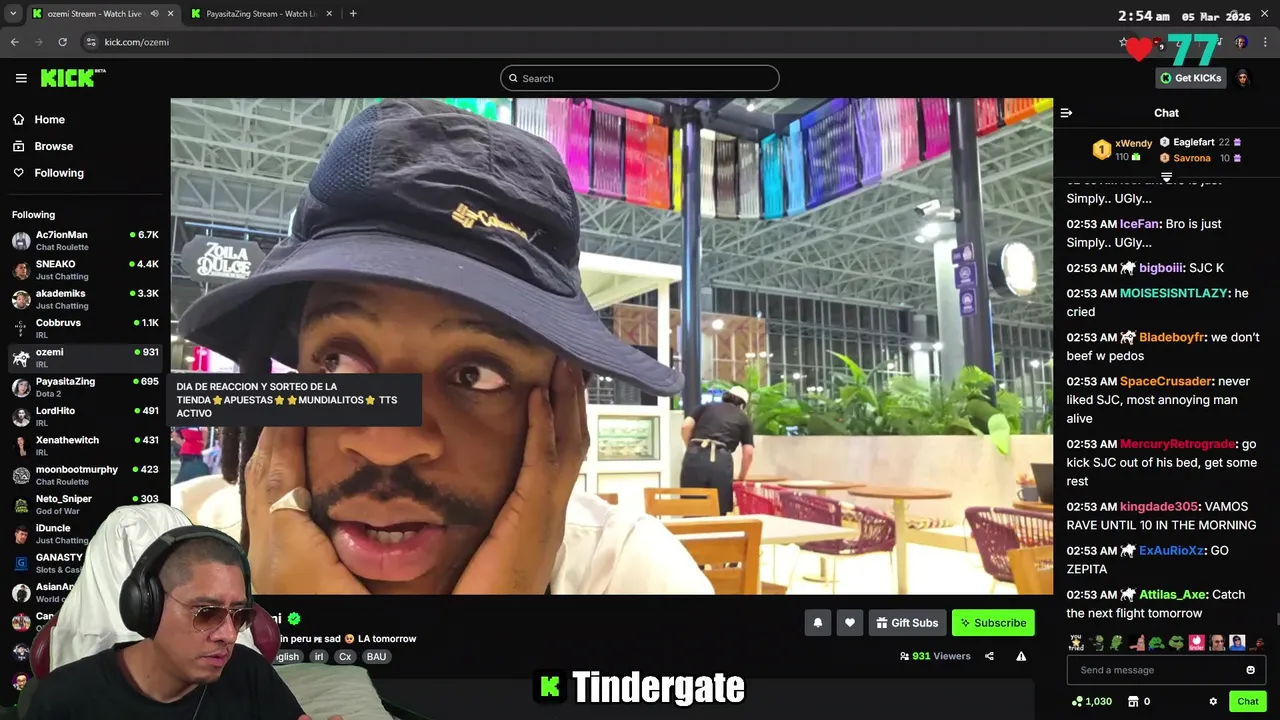Expand the gift leaderboard chevron
Image resolution: width=1280 pixels, height=720 pixels.
point(1166,176)
